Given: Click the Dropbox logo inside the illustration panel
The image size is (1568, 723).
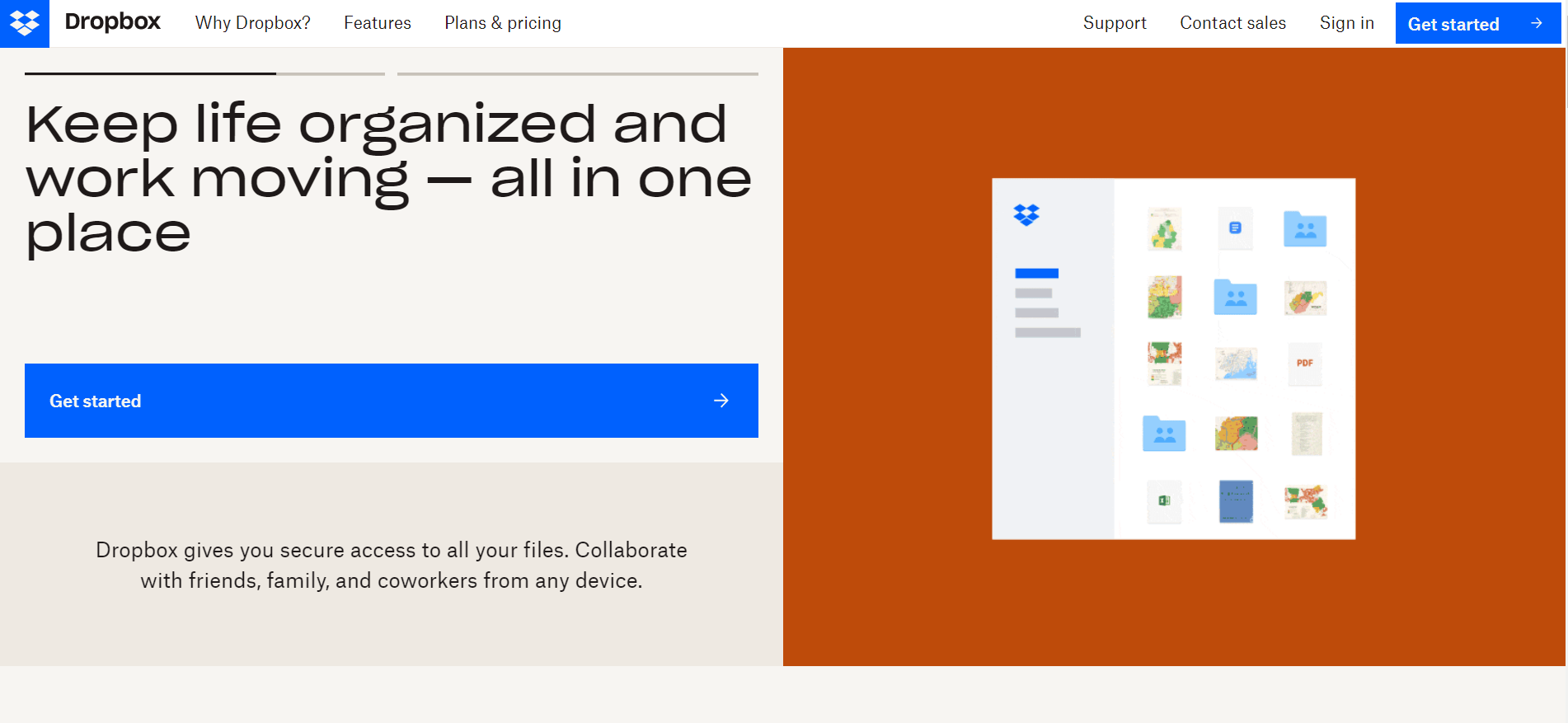Looking at the screenshot, I should click(1026, 214).
